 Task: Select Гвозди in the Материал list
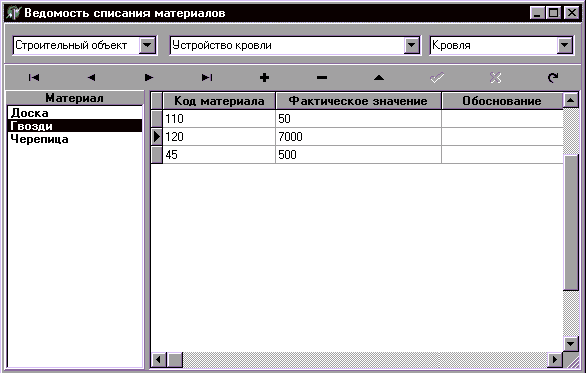click(x=74, y=126)
